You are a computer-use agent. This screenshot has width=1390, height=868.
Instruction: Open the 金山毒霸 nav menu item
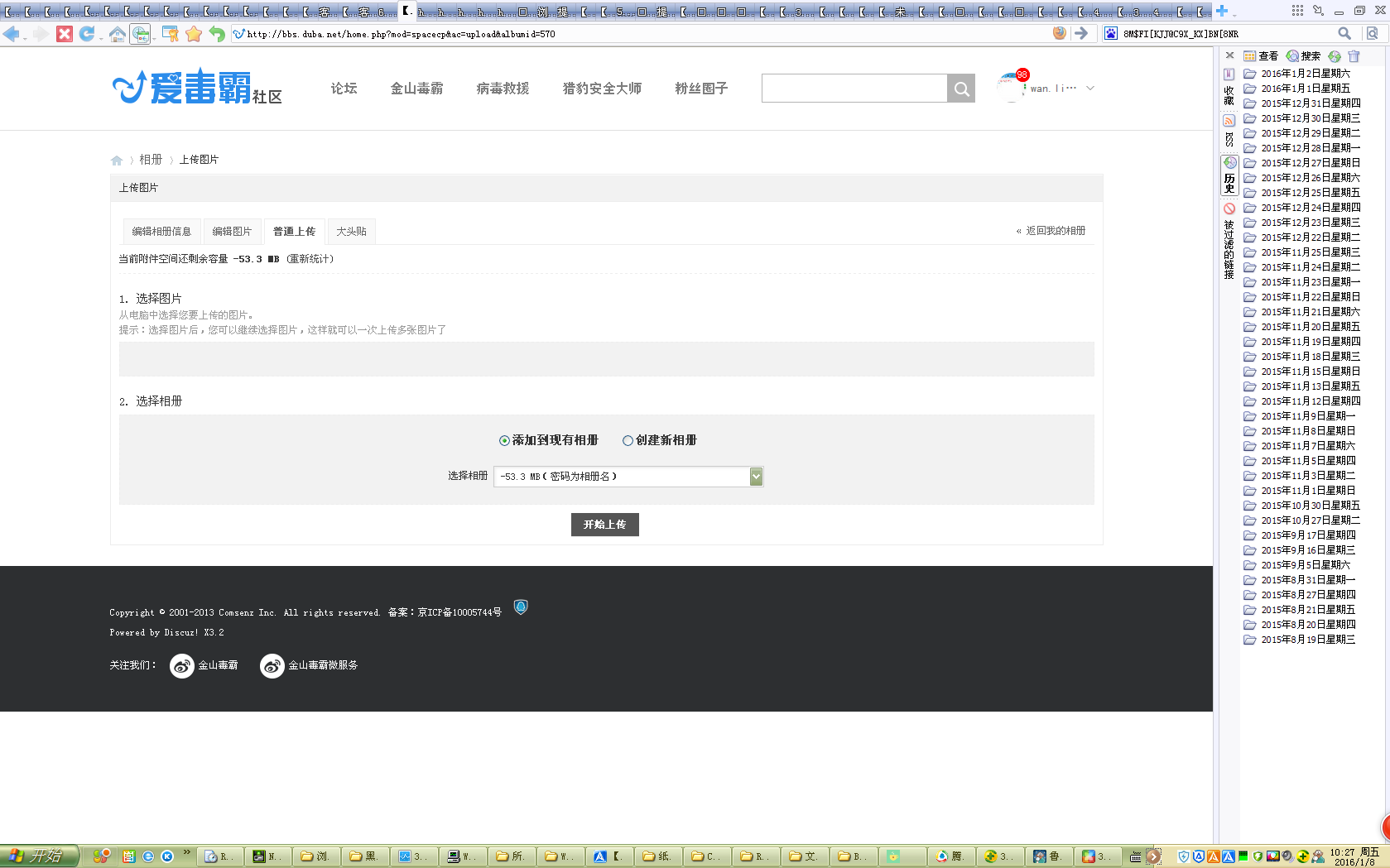point(416,89)
